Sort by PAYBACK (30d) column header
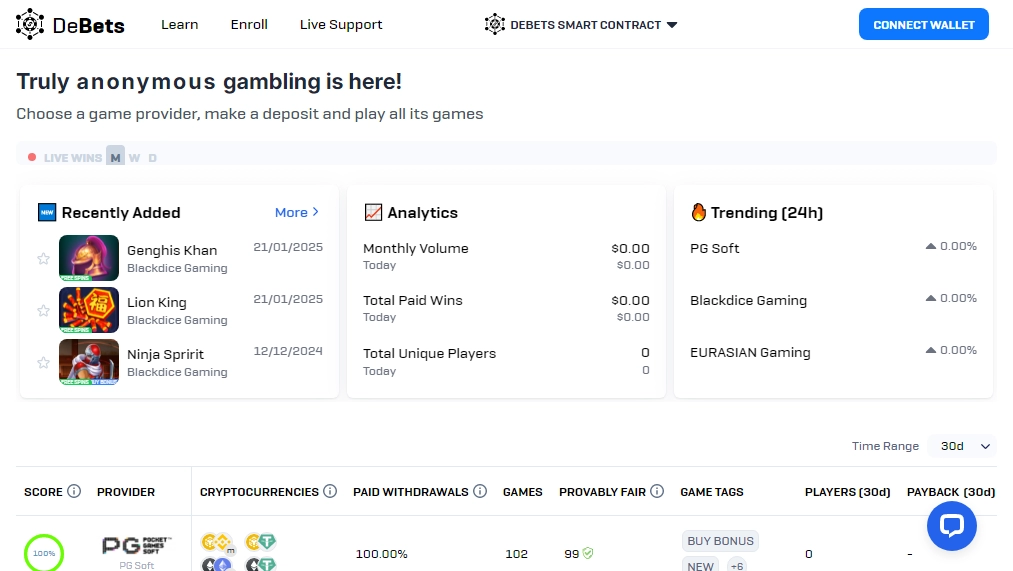The image size is (1013, 571). coord(951,492)
